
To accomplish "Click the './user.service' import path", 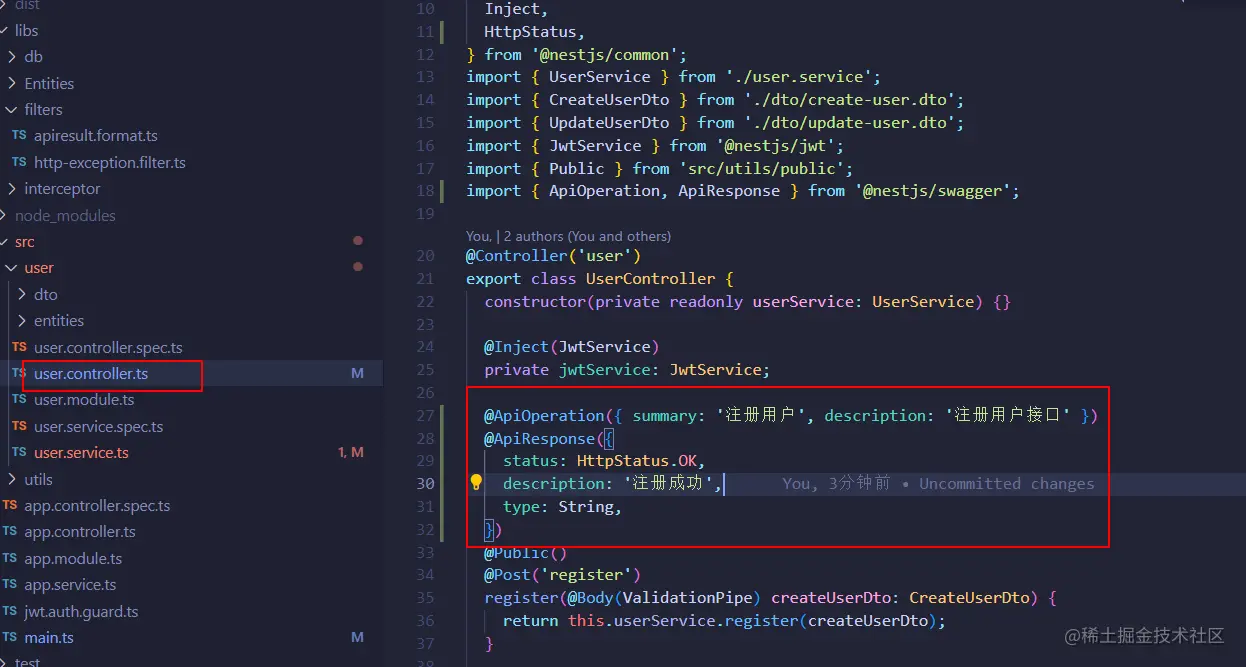I will (797, 77).
